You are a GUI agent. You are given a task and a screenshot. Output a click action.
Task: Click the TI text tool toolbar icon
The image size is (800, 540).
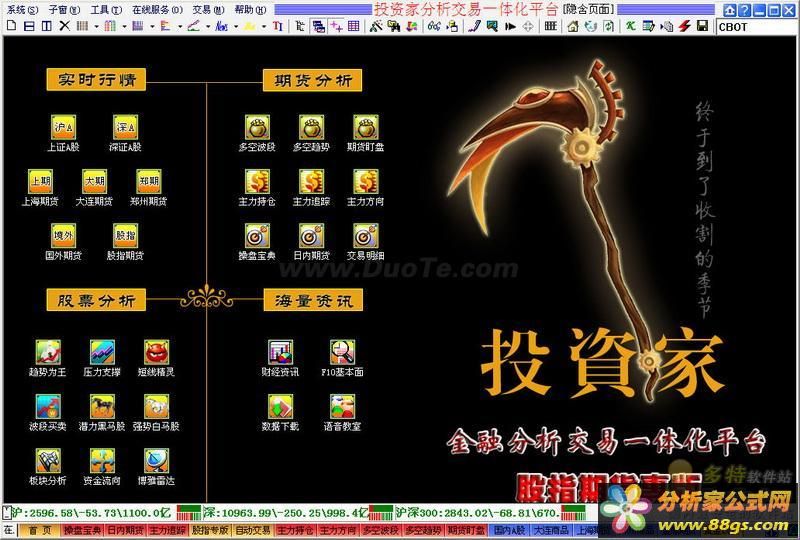278,26
